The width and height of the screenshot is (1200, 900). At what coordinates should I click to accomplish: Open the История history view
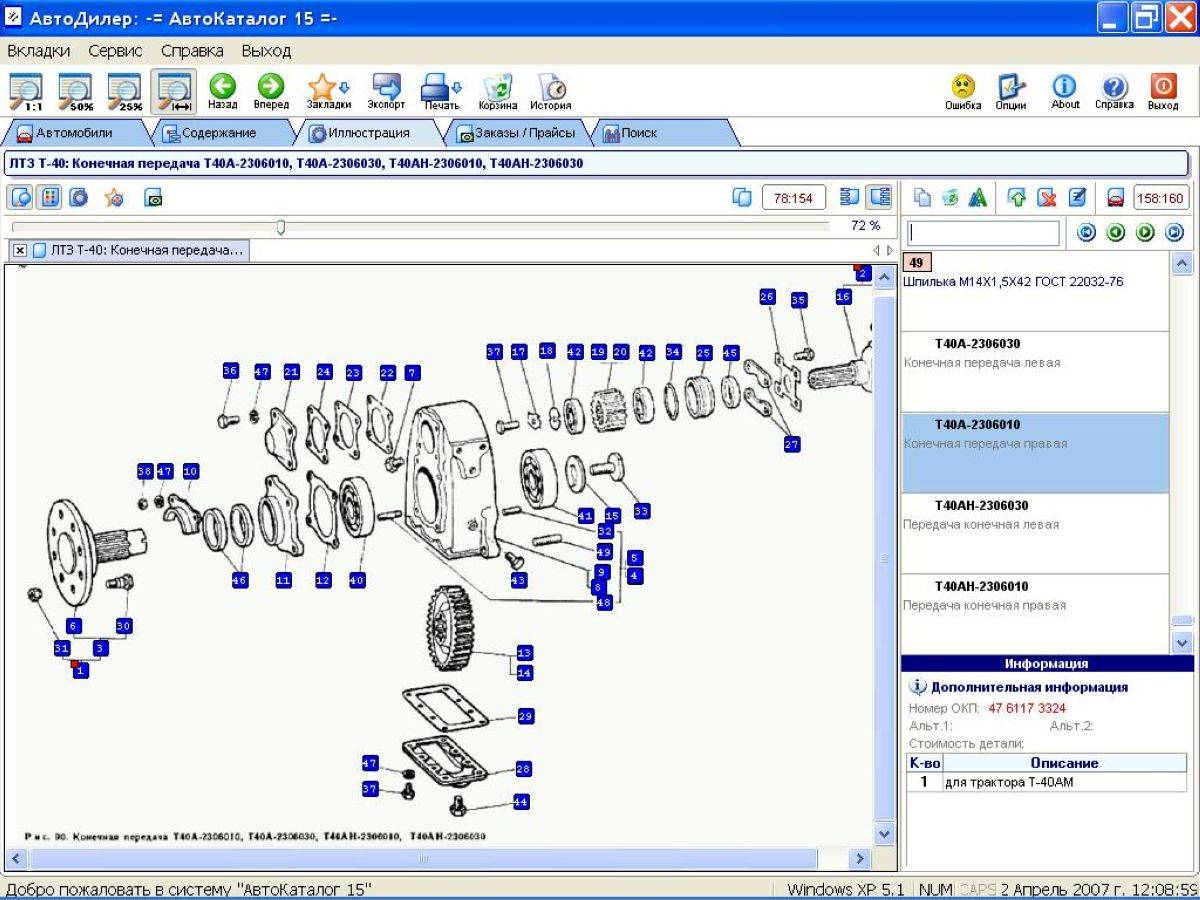coord(551,92)
